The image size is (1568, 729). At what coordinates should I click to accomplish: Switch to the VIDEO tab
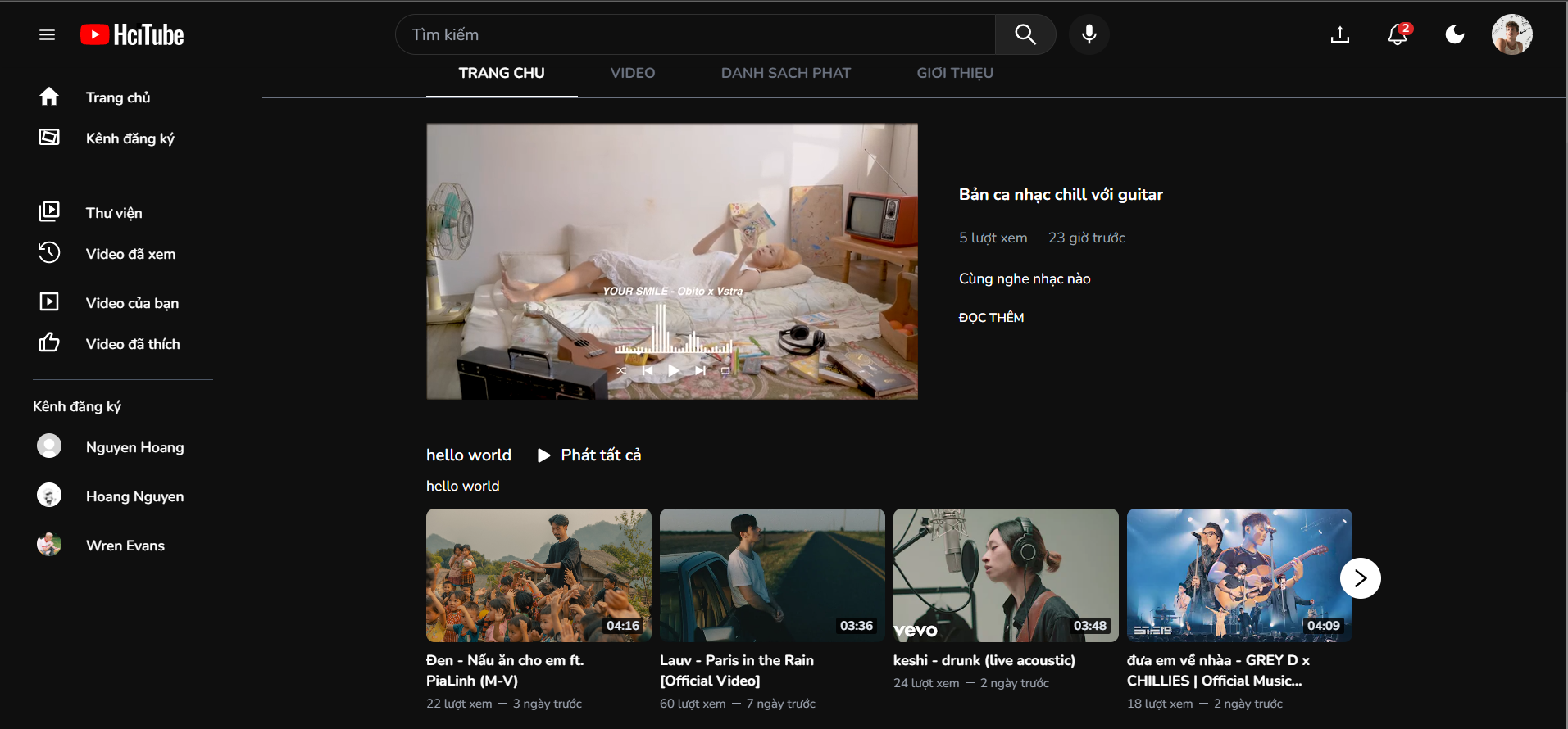click(633, 73)
